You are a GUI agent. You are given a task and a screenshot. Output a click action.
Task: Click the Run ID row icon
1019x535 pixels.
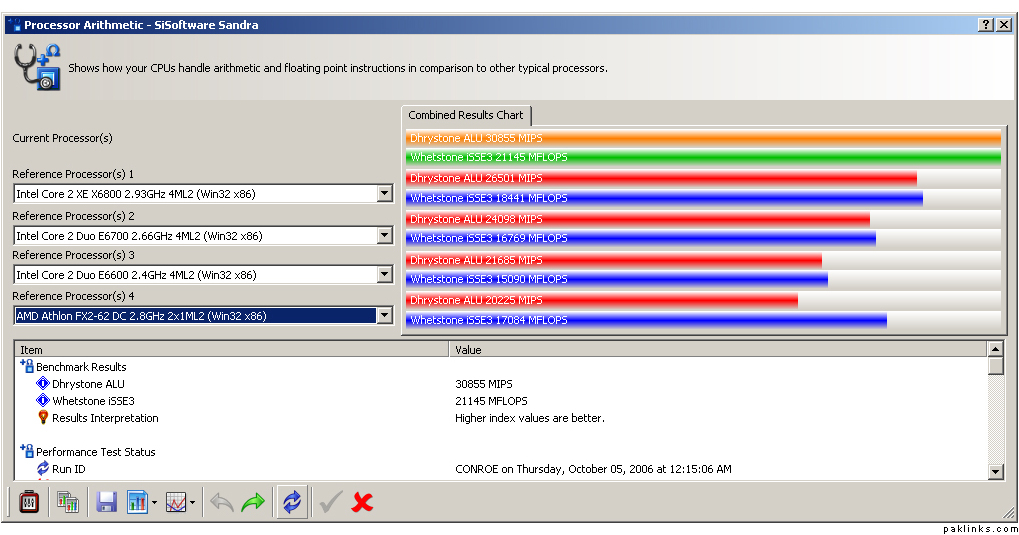point(43,469)
